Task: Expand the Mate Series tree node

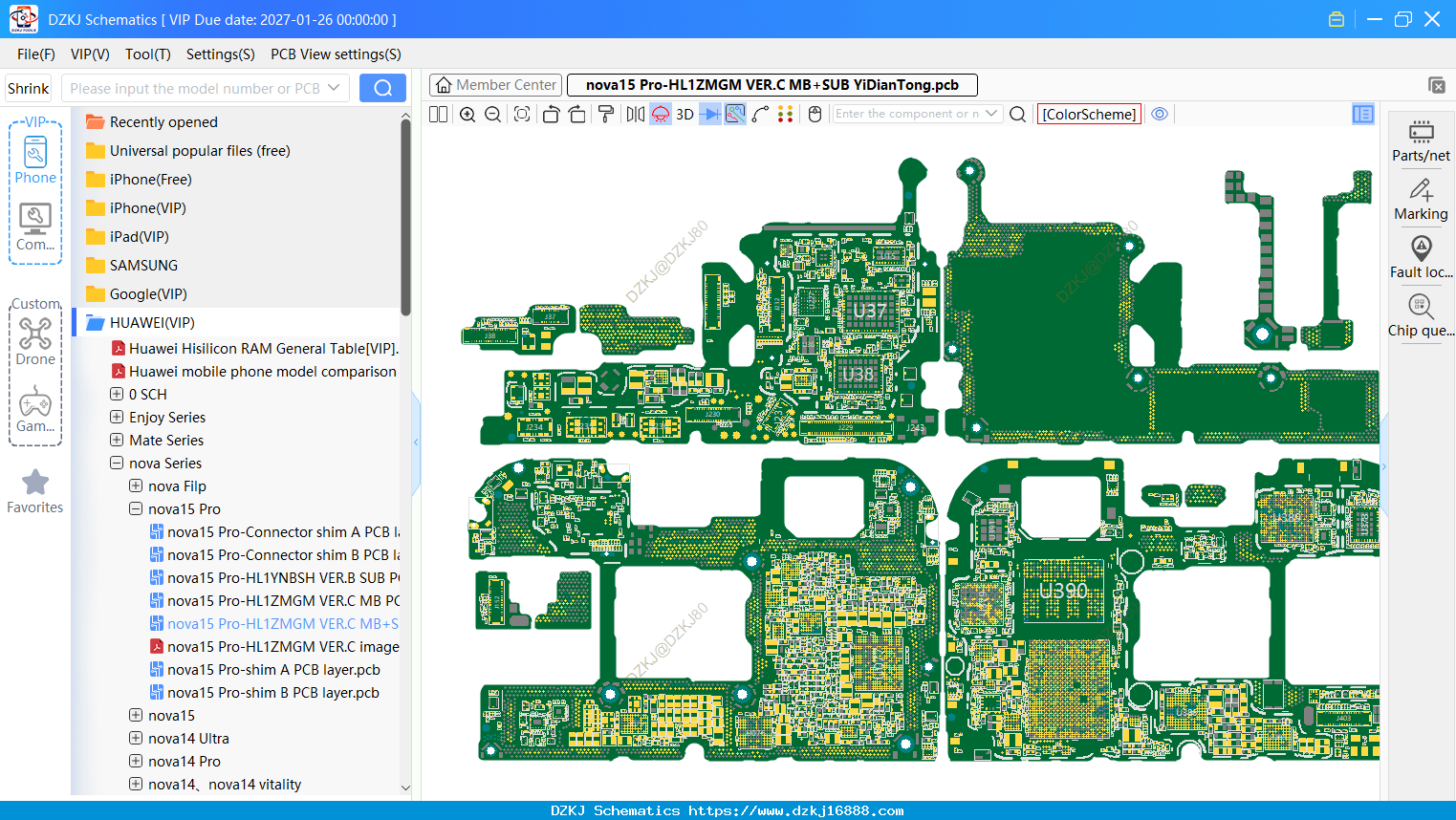Action: click(117, 440)
